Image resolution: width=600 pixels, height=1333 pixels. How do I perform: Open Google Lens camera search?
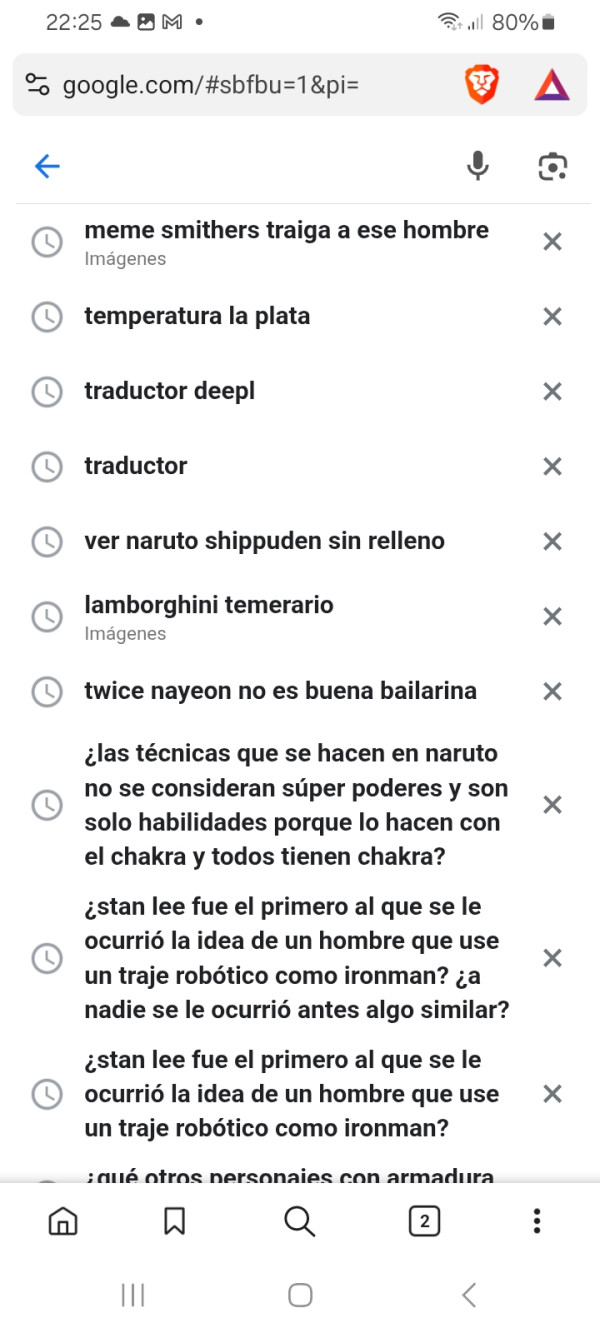552,166
